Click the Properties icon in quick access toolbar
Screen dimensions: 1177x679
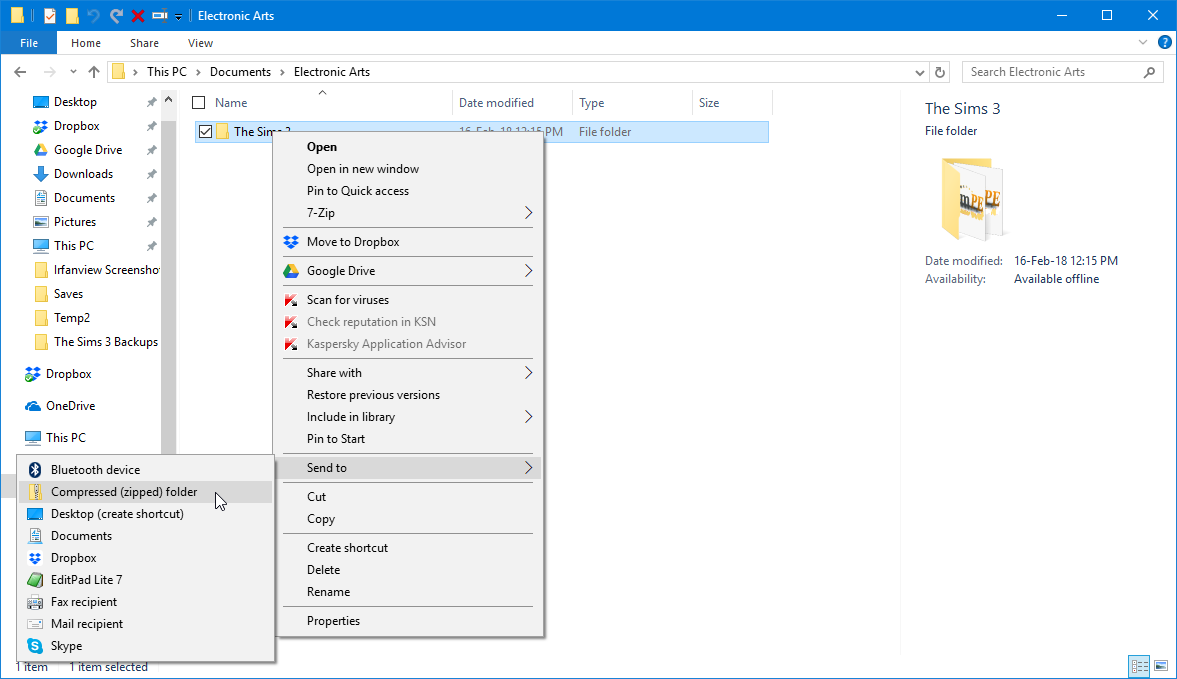tap(50, 16)
